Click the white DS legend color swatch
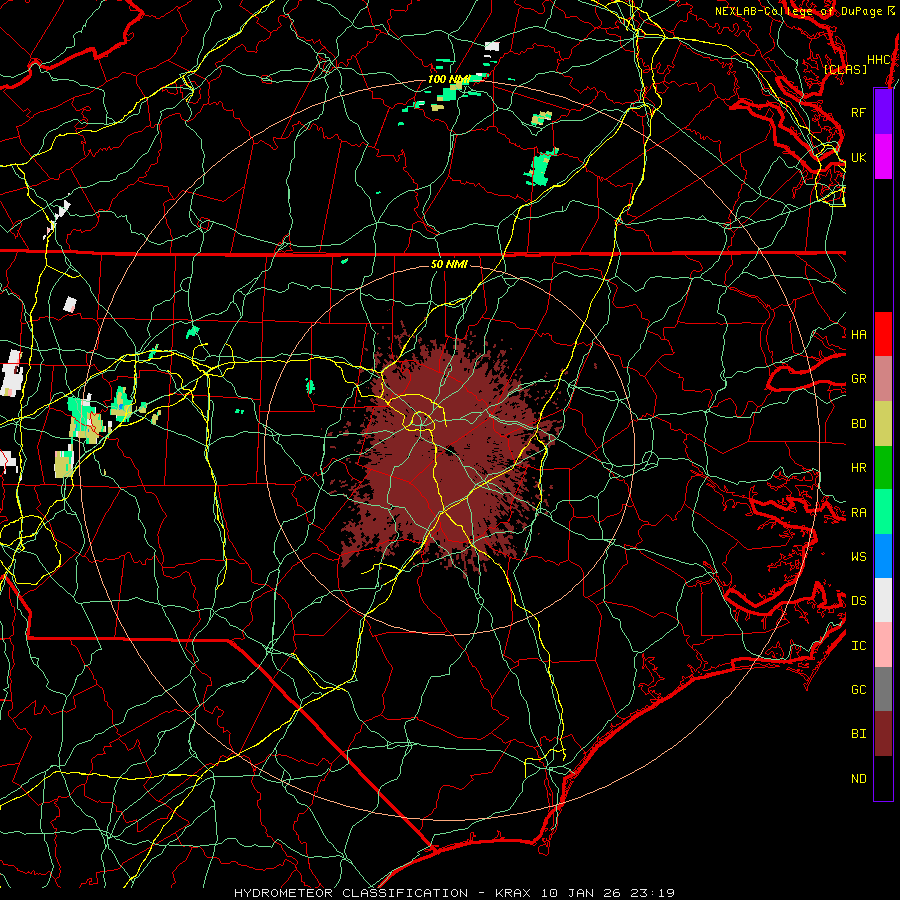The height and width of the screenshot is (900, 900). click(x=883, y=600)
